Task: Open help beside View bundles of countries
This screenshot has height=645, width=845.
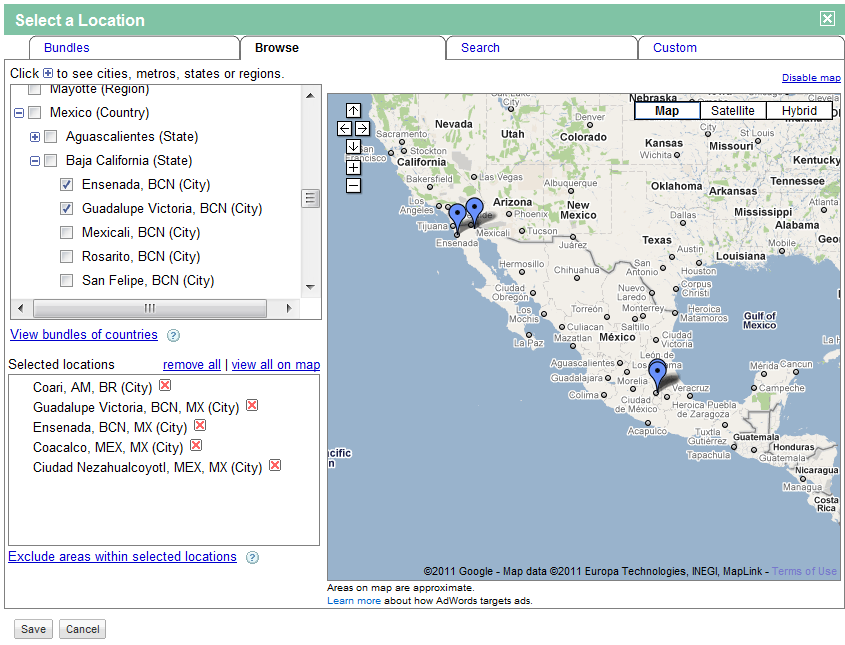Action: 174,335
